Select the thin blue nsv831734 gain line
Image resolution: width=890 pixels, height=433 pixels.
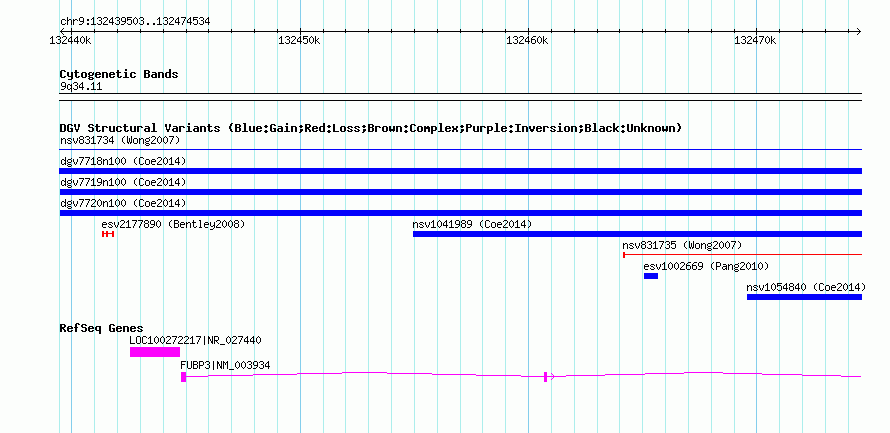pos(460,150)
